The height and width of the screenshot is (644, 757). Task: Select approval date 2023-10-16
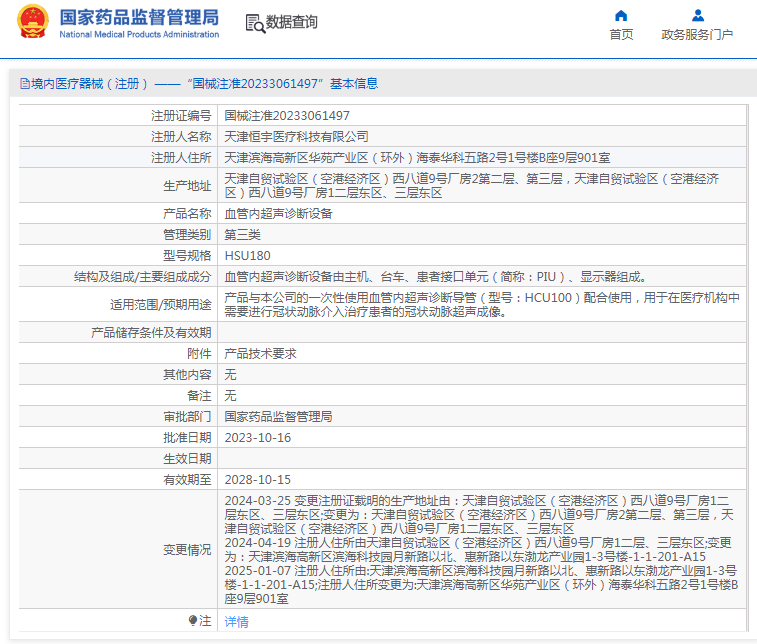[258, 438]
